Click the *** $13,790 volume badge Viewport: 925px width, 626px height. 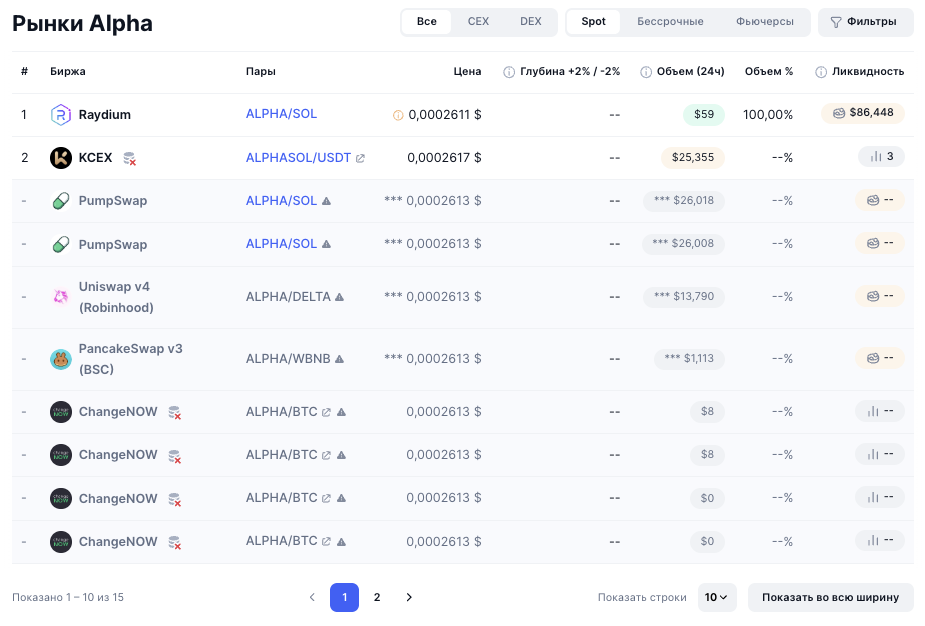(684, 297)
